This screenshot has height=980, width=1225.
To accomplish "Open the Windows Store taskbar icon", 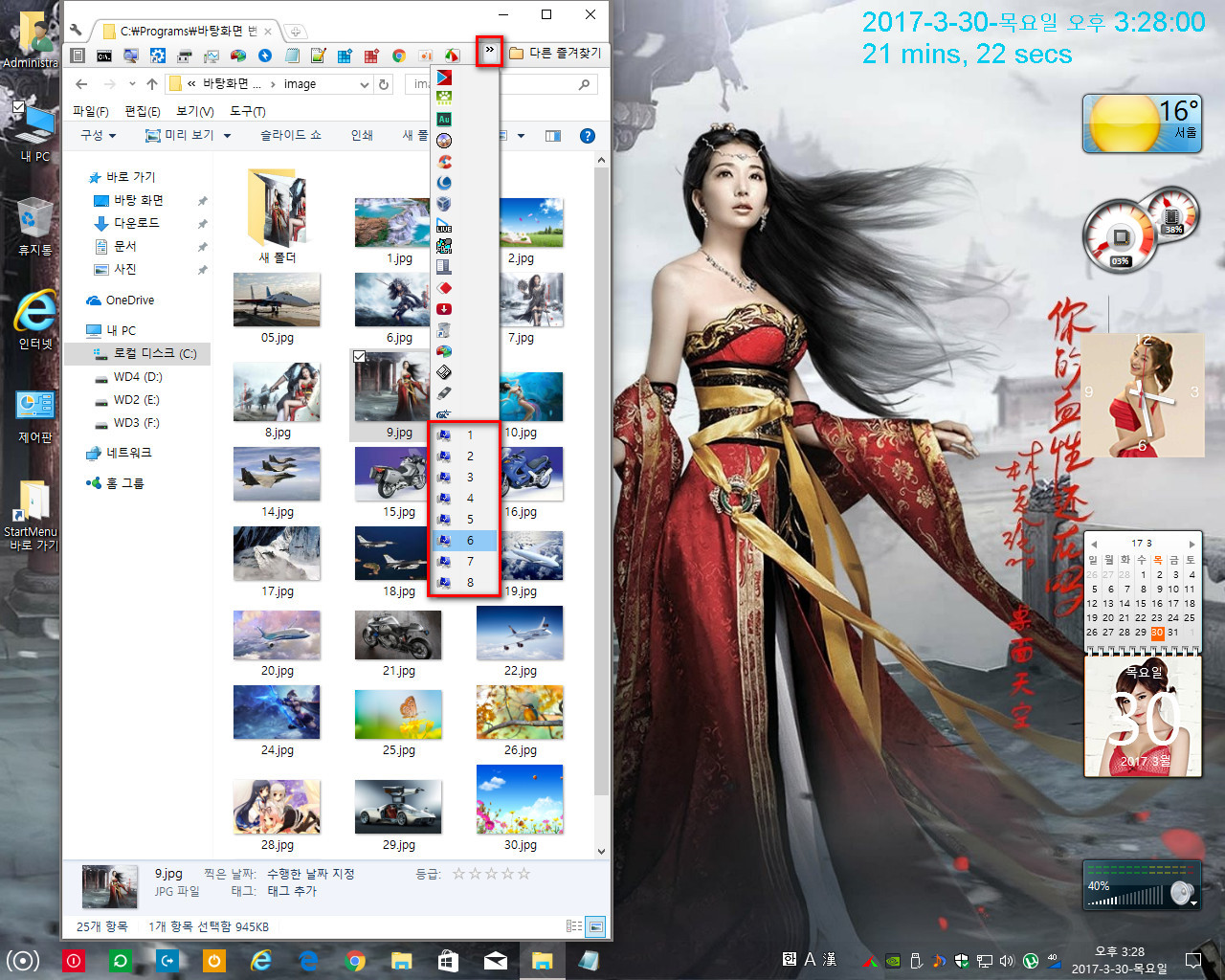I will click(x=448, y=960).
